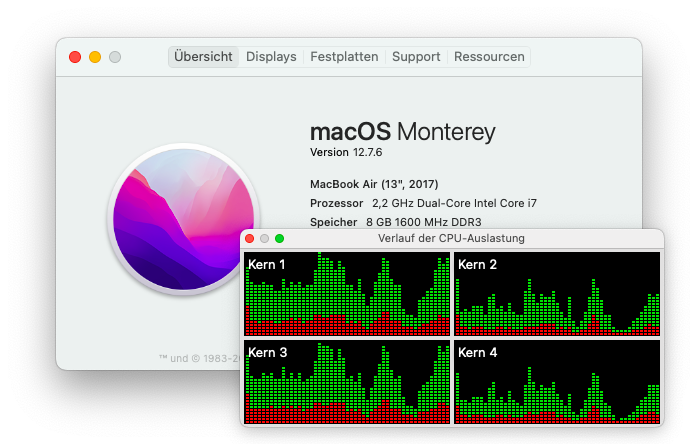The image size is (698, 444).
Task: Click the MacBook Air (13", 2017) model text
Action: click(x=374, y=184)
